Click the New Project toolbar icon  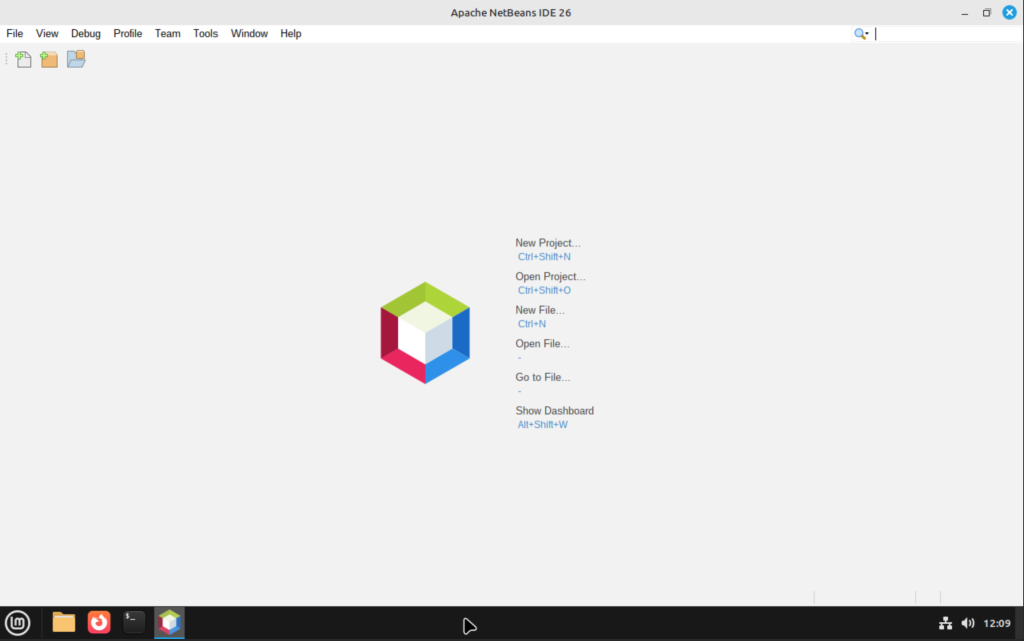[48, 59]
